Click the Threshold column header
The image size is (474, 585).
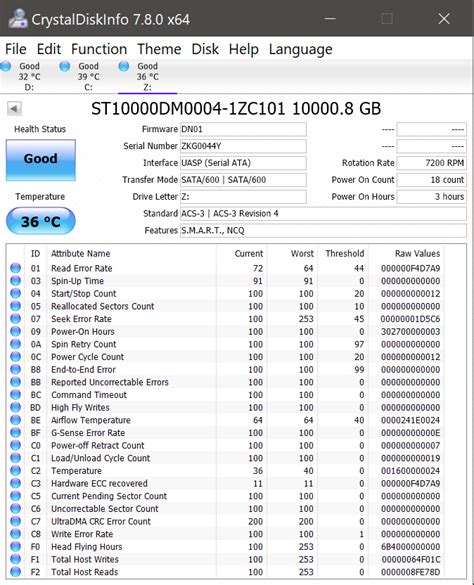(x=344, y=254)
